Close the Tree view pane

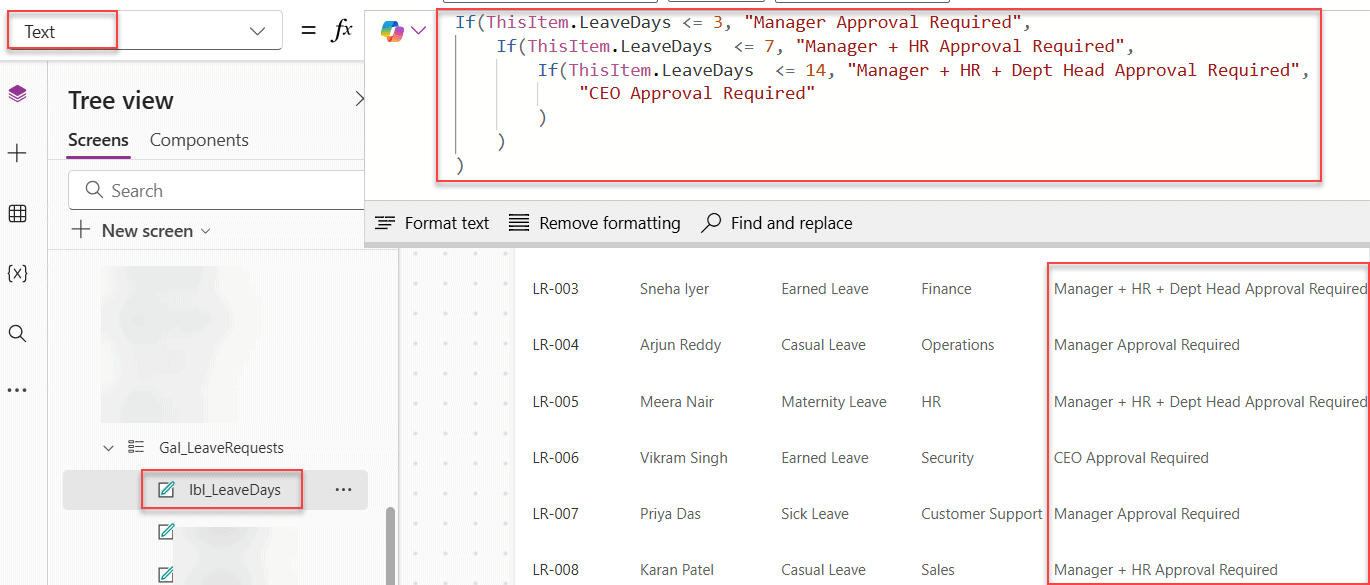pos(359,99)
